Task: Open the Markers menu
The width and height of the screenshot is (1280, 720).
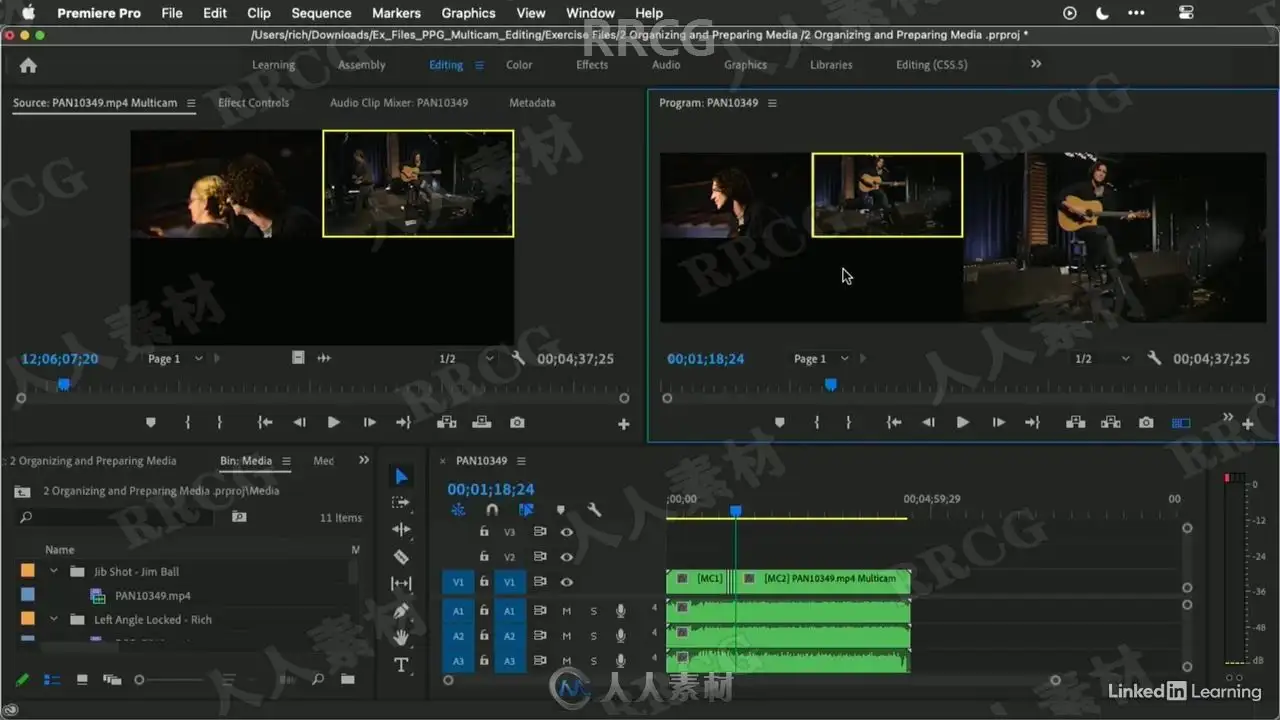Action: (x=396, y=13)
